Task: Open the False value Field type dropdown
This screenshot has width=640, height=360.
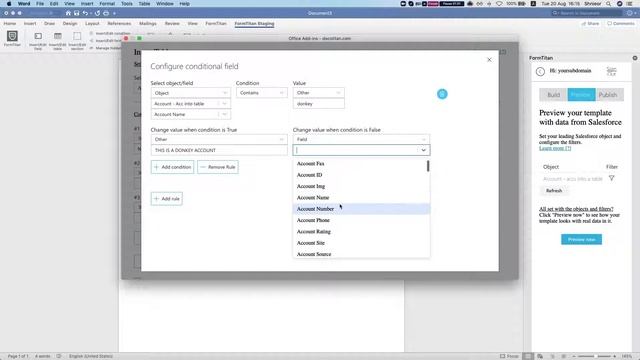Action: tap(361, 139)
